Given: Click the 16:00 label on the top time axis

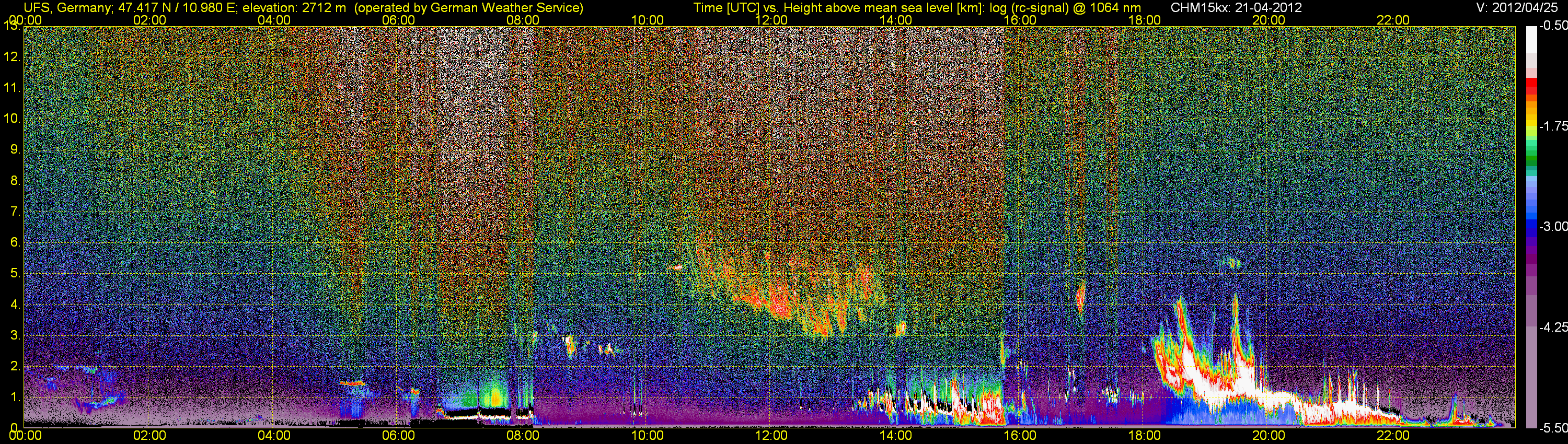Looking at the screenshot, I should (1020, 20).
